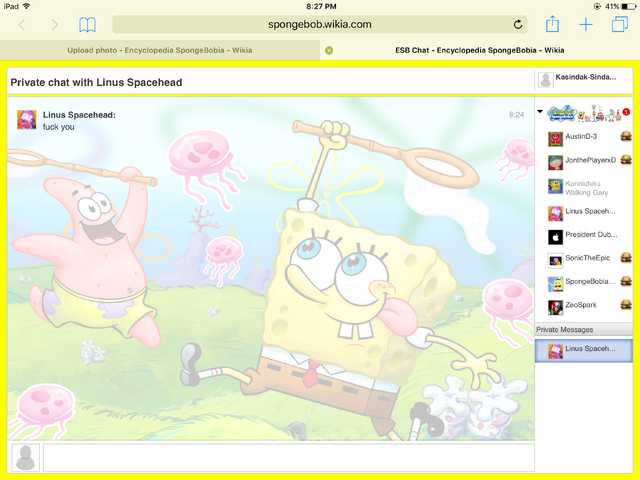
Task: Open Linus Spaceh... private message entry
Action: 584,351
